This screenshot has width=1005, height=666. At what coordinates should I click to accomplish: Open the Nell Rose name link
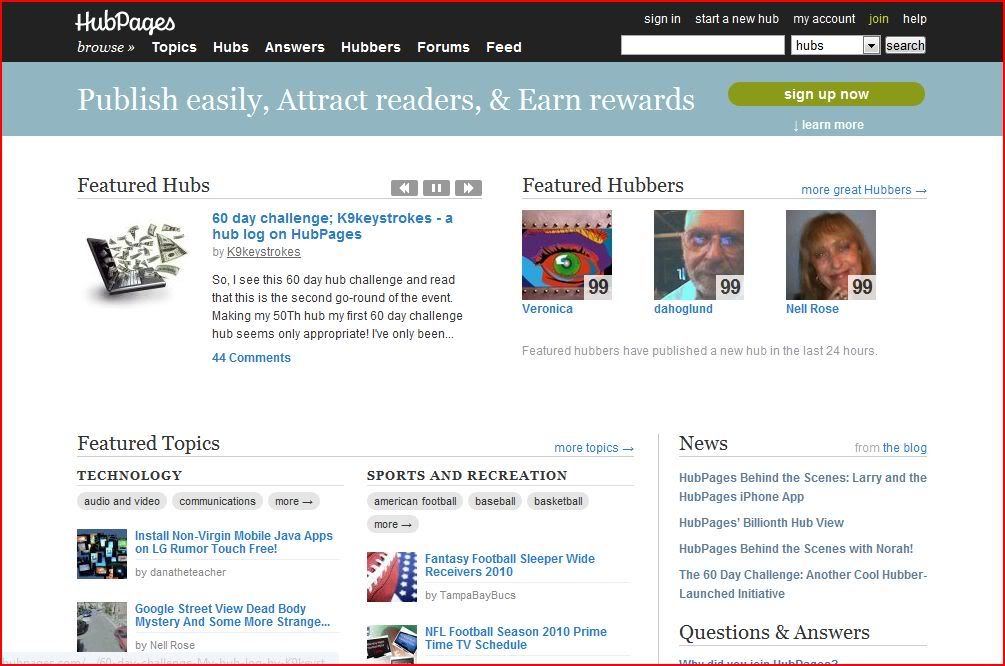click(x=812, y=309)
